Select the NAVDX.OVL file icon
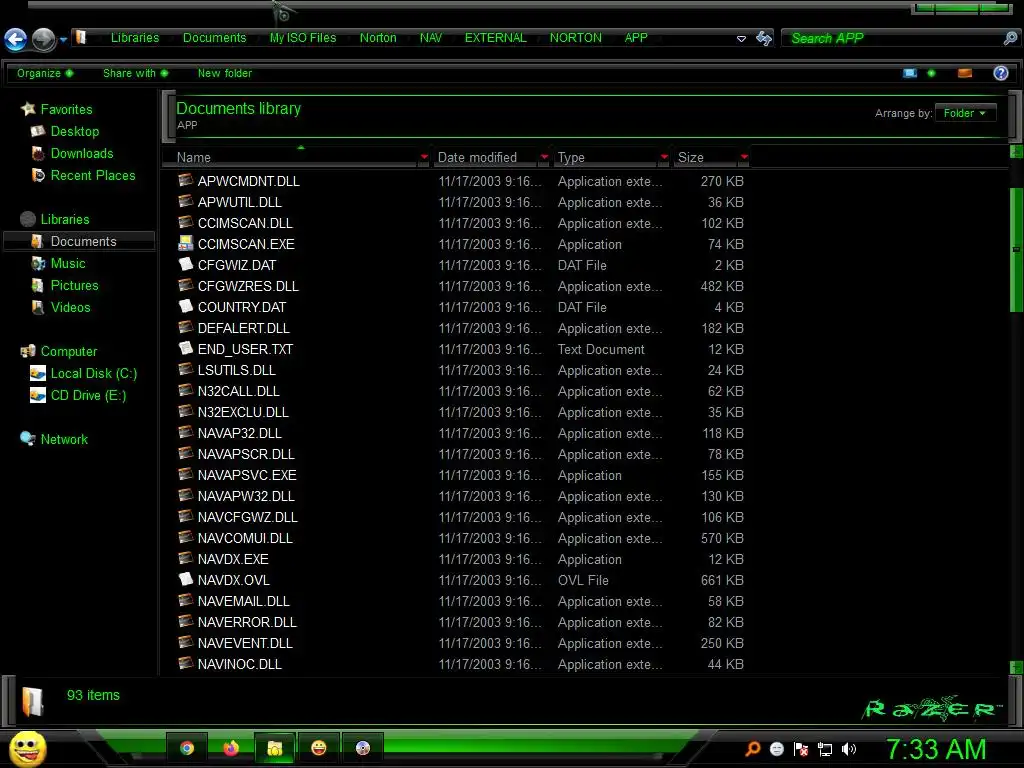Image resolution: width=1024 pixels, height=768 pixels. 185,579
